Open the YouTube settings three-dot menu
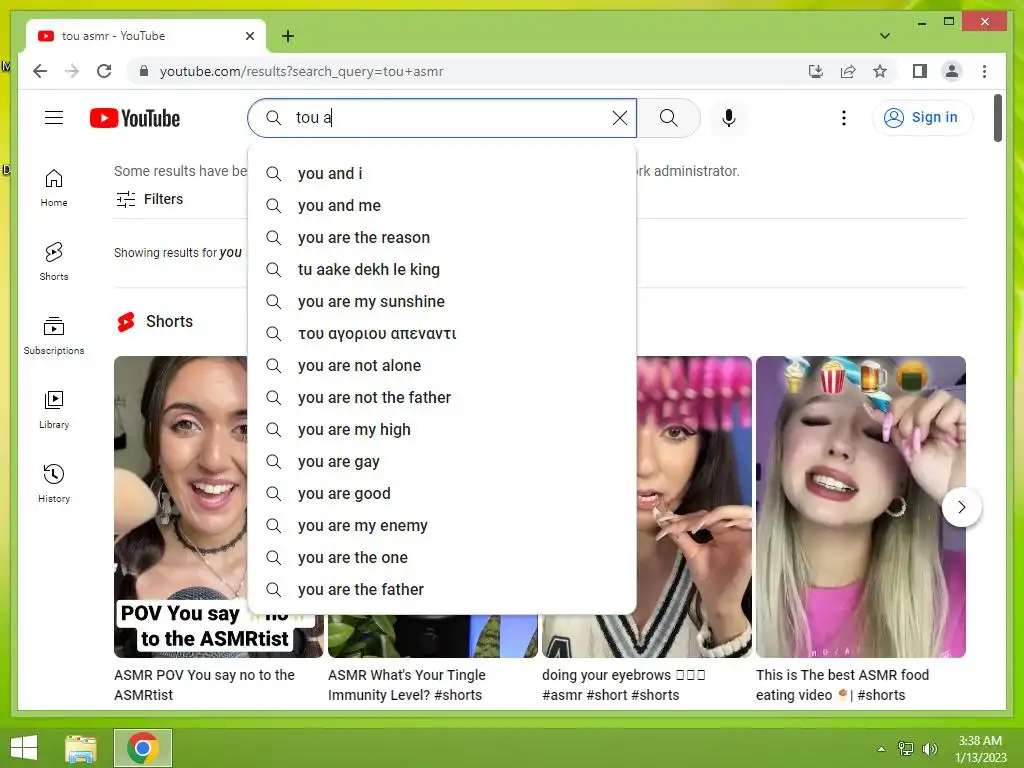 [x=844, y=118]
